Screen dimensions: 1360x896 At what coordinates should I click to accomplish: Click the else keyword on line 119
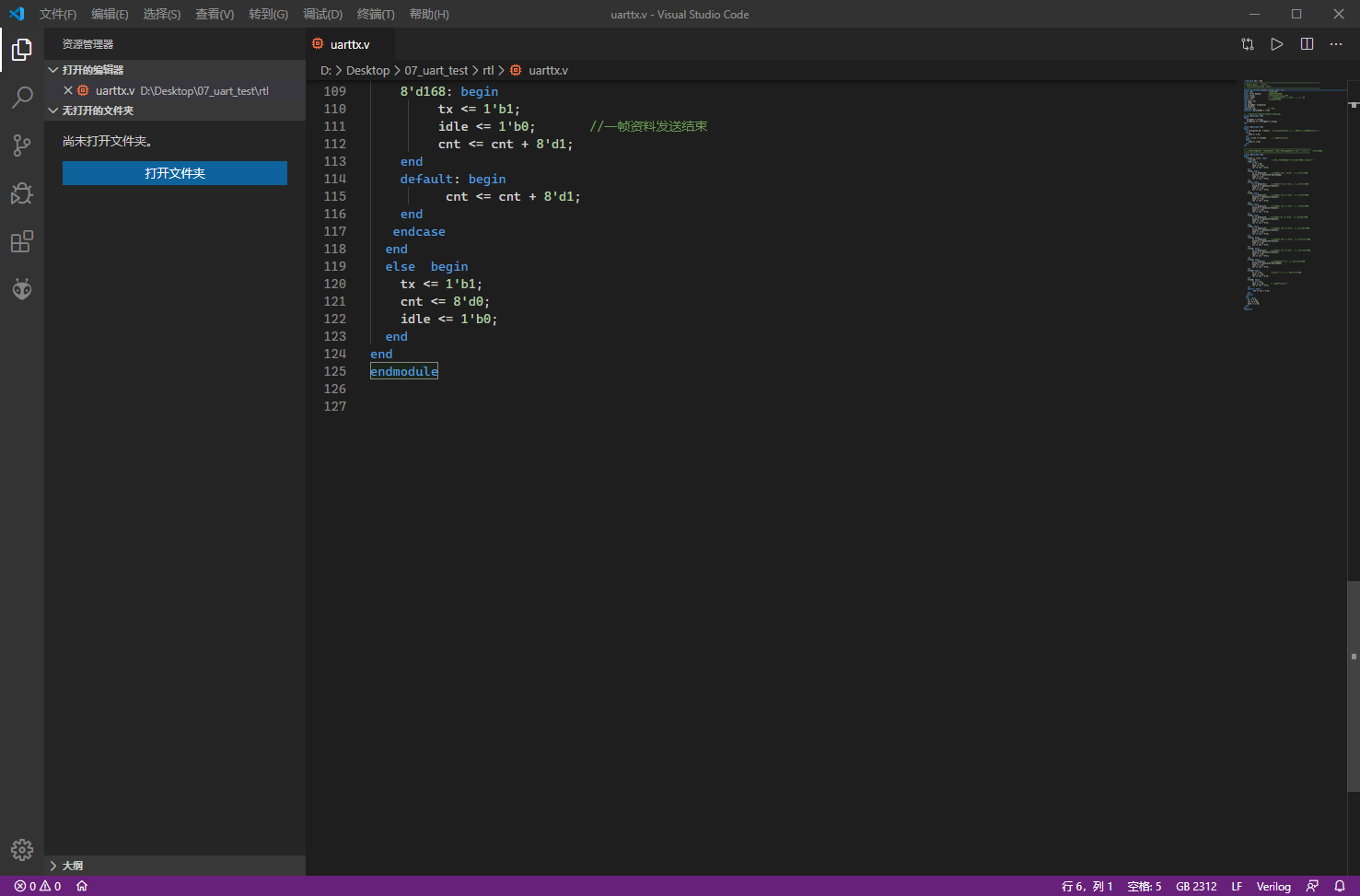click(401, 266)
